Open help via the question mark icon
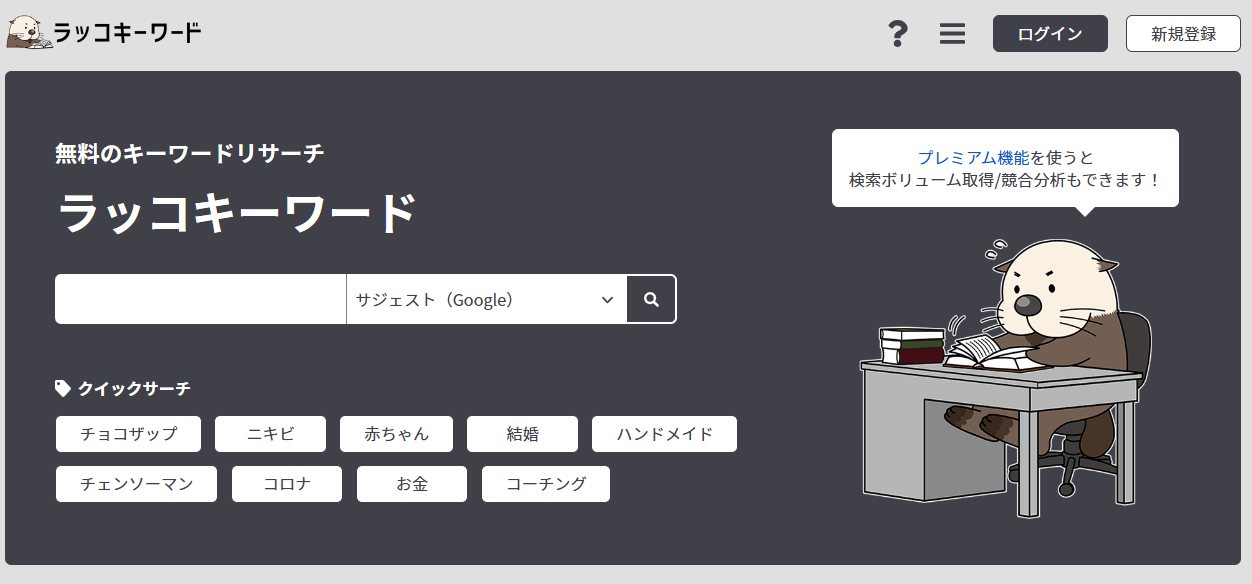The image size is (1252, 584). (x=898, y=34)
